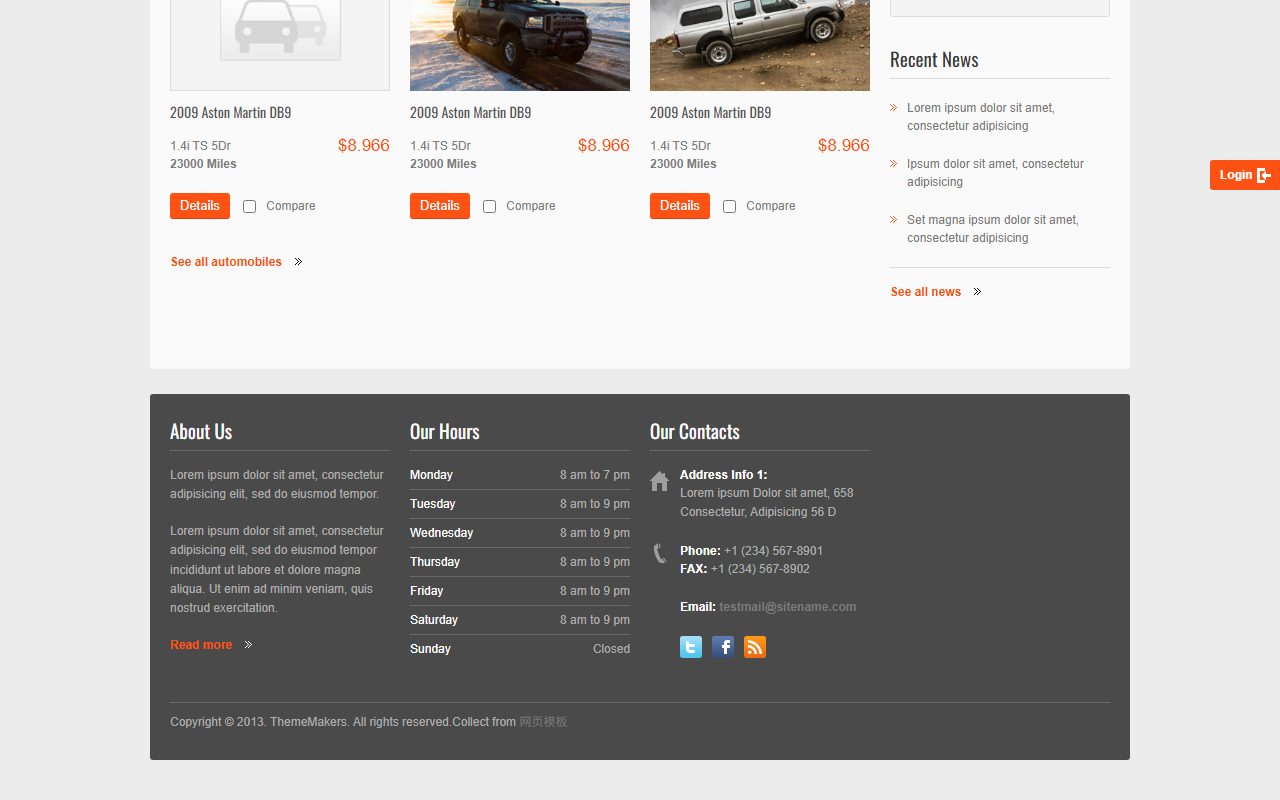Open the 网页模板 link in the copyright line

click(x=543, y=722)
